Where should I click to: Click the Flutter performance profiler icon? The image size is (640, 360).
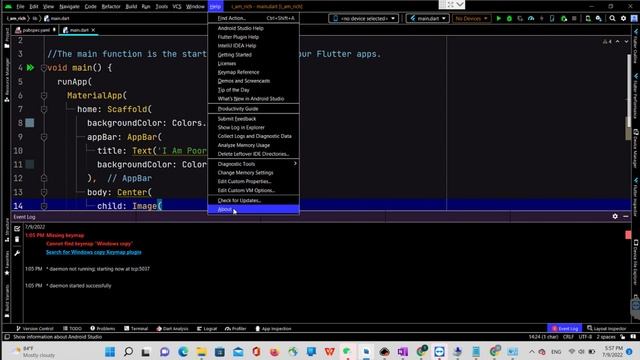coord(531,18)
